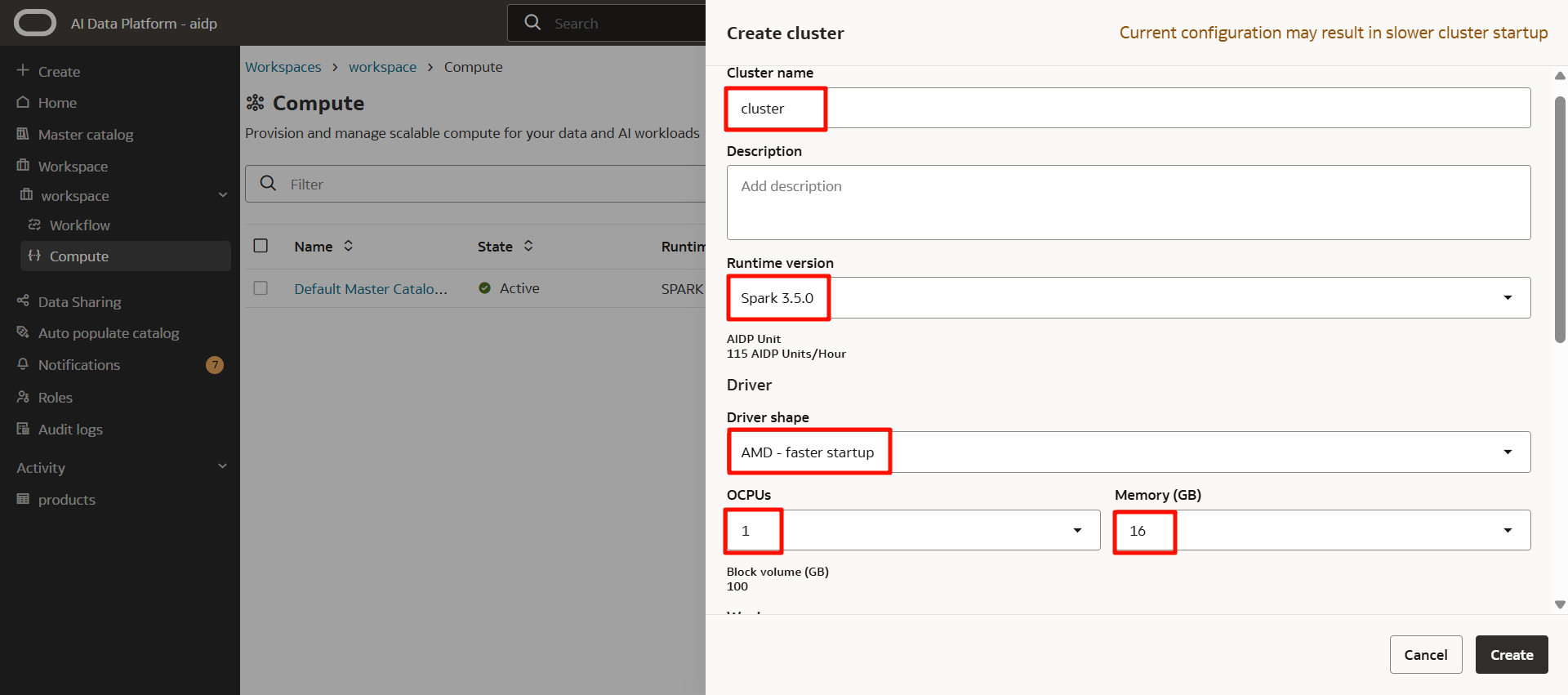Open Audit logs page

click(x=70, y=430)
